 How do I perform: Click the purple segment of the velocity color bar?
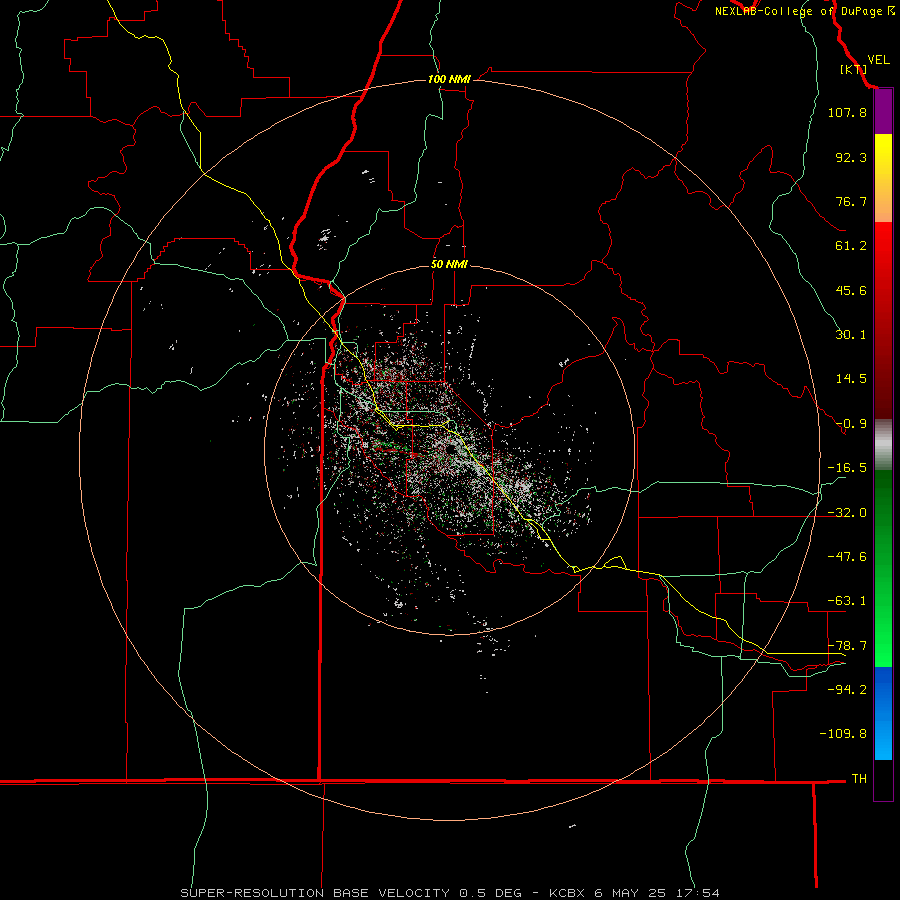click(883, 112)
